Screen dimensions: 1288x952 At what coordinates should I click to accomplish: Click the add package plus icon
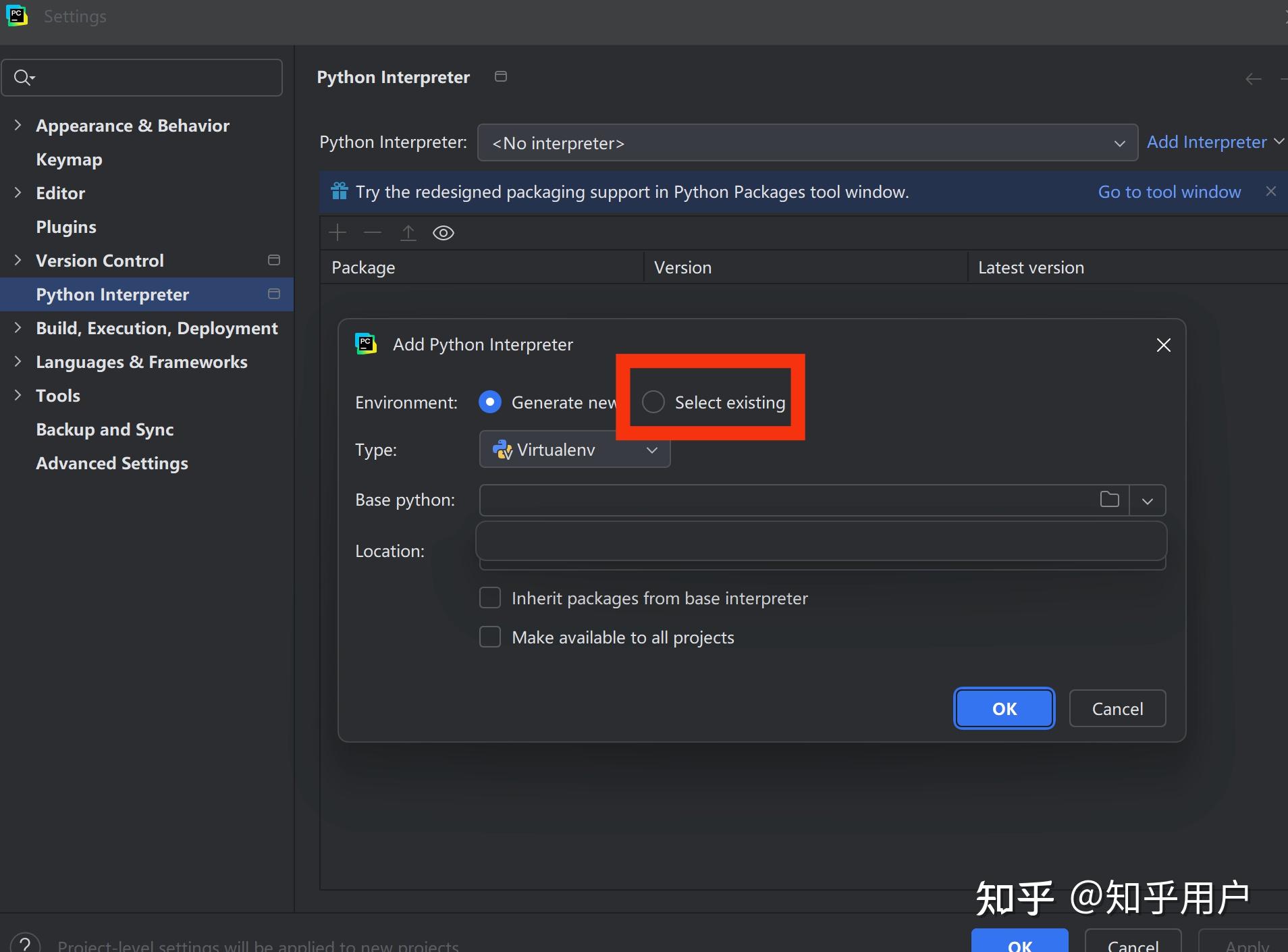click(x=338, y=233)
